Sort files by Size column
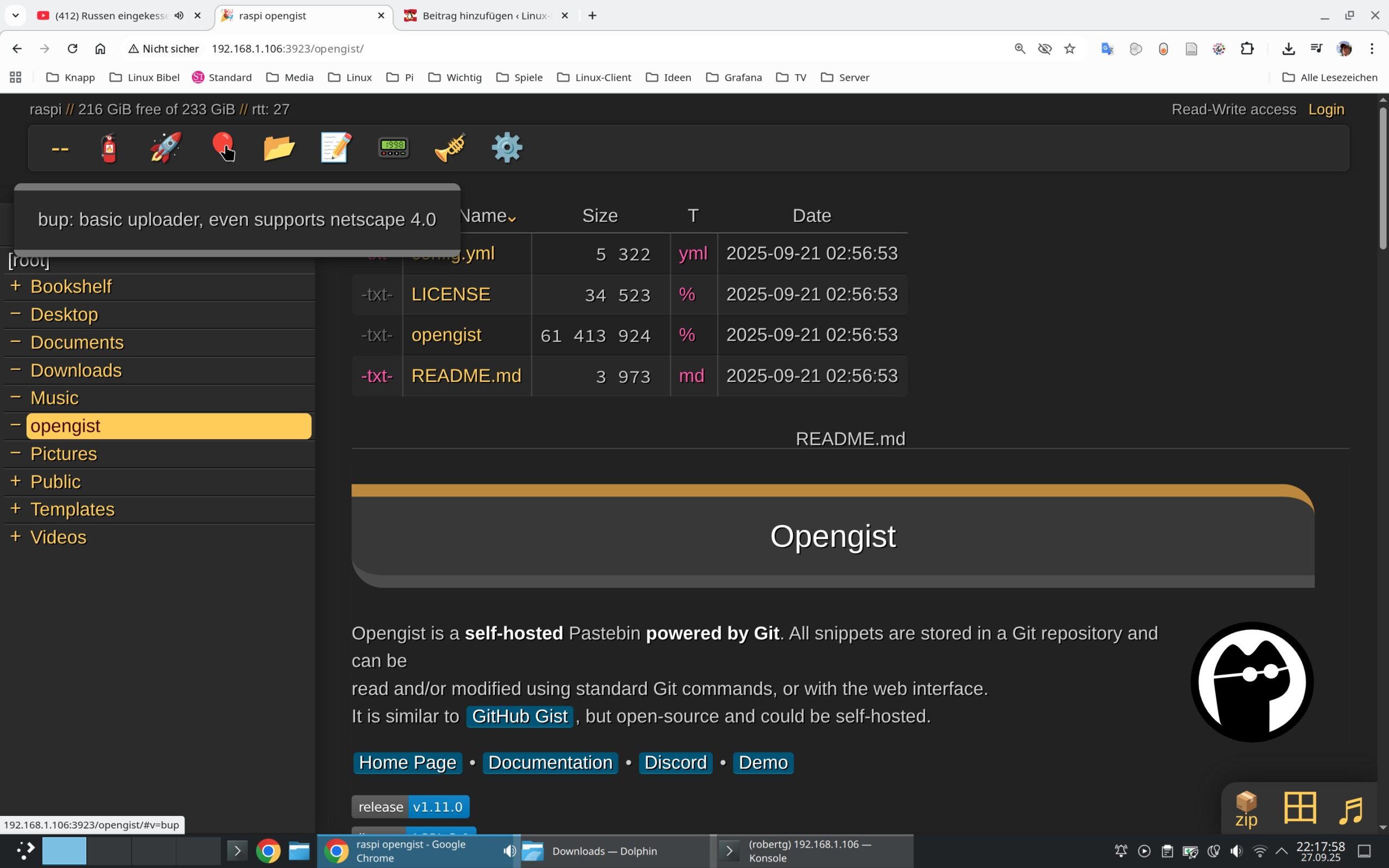 600,215
